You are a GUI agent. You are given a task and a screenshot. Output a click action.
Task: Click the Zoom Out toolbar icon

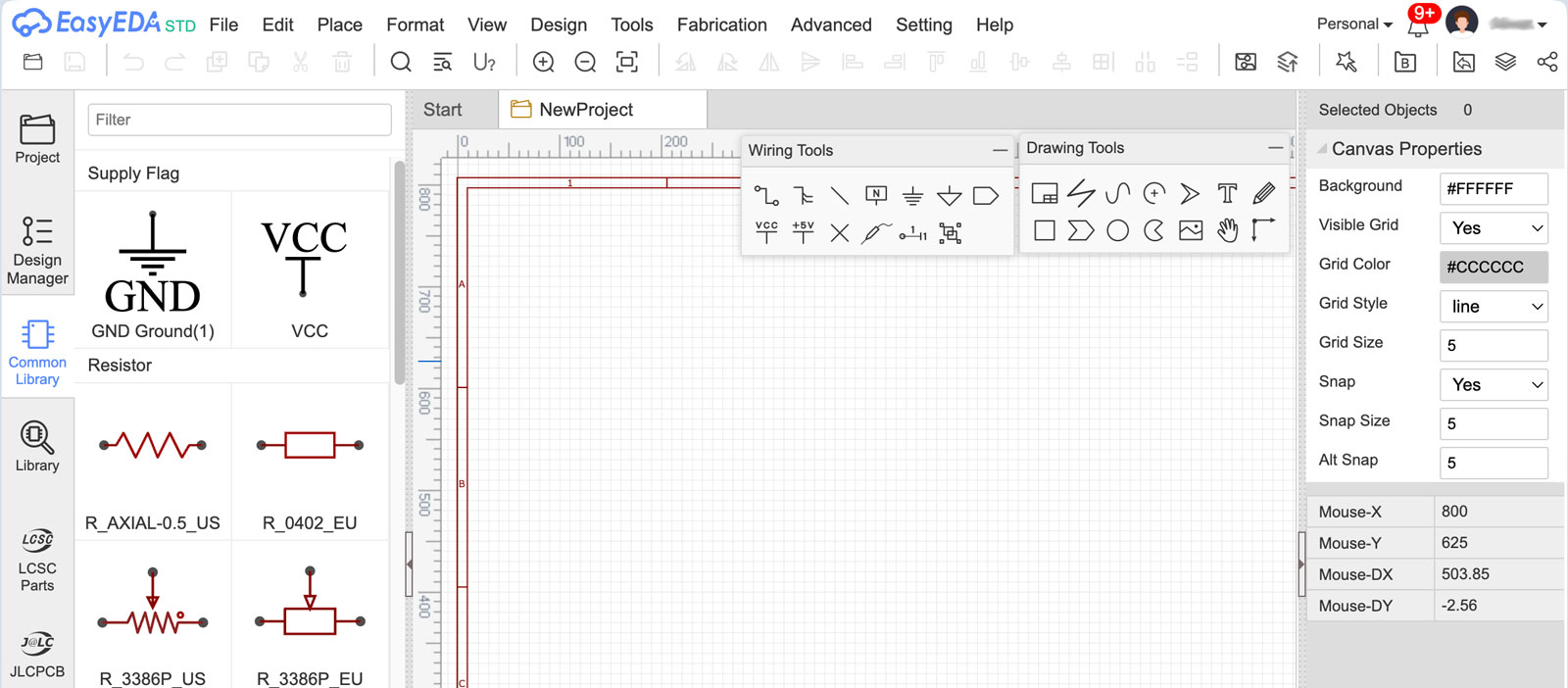click(x=585, y=63)
